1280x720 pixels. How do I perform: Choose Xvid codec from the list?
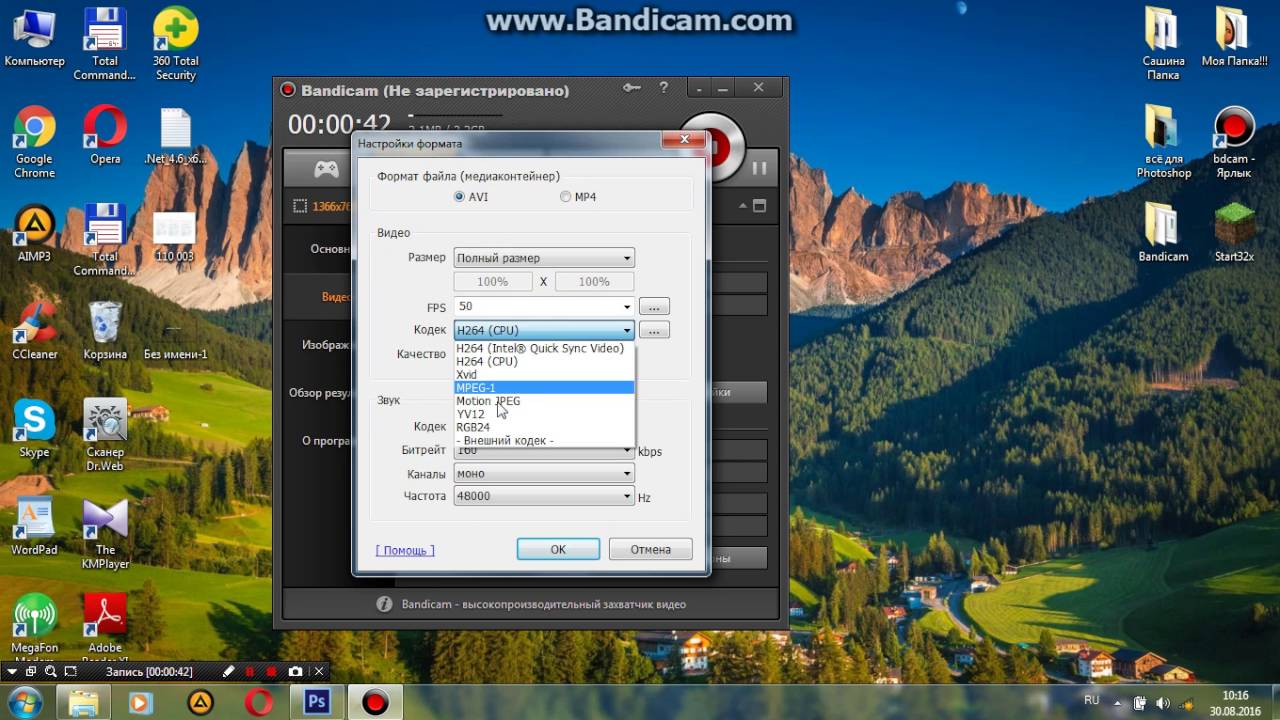544,374
